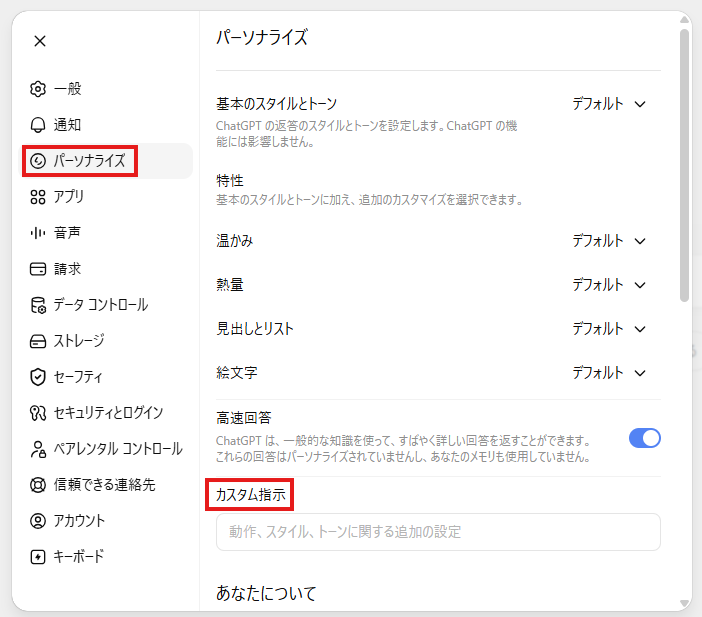Open the 温かみ デフォルト dropdown

click(609, 241)
